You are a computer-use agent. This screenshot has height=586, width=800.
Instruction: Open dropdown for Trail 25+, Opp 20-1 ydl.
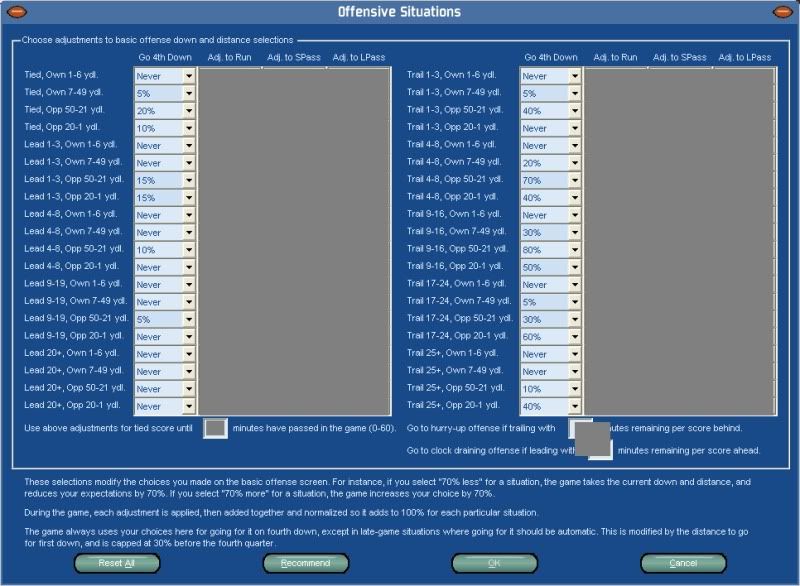(574, 406)
